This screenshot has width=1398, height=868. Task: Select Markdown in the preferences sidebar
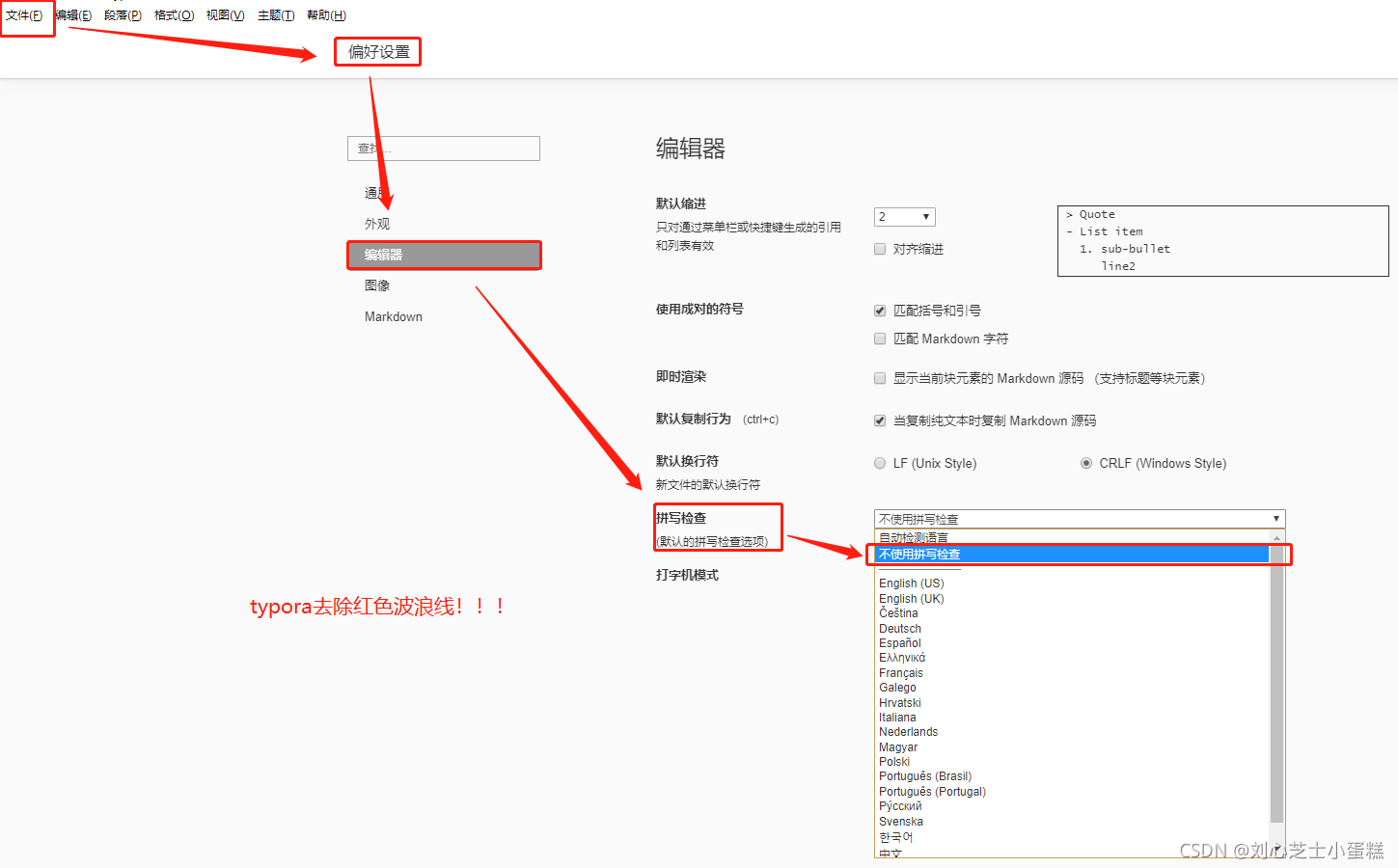click(394, 316)
